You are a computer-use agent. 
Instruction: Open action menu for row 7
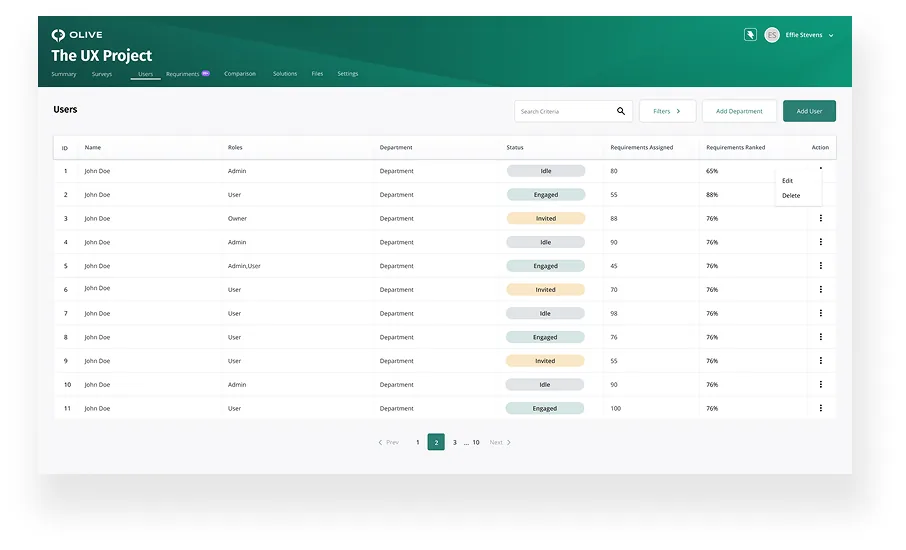click(820, 313)
